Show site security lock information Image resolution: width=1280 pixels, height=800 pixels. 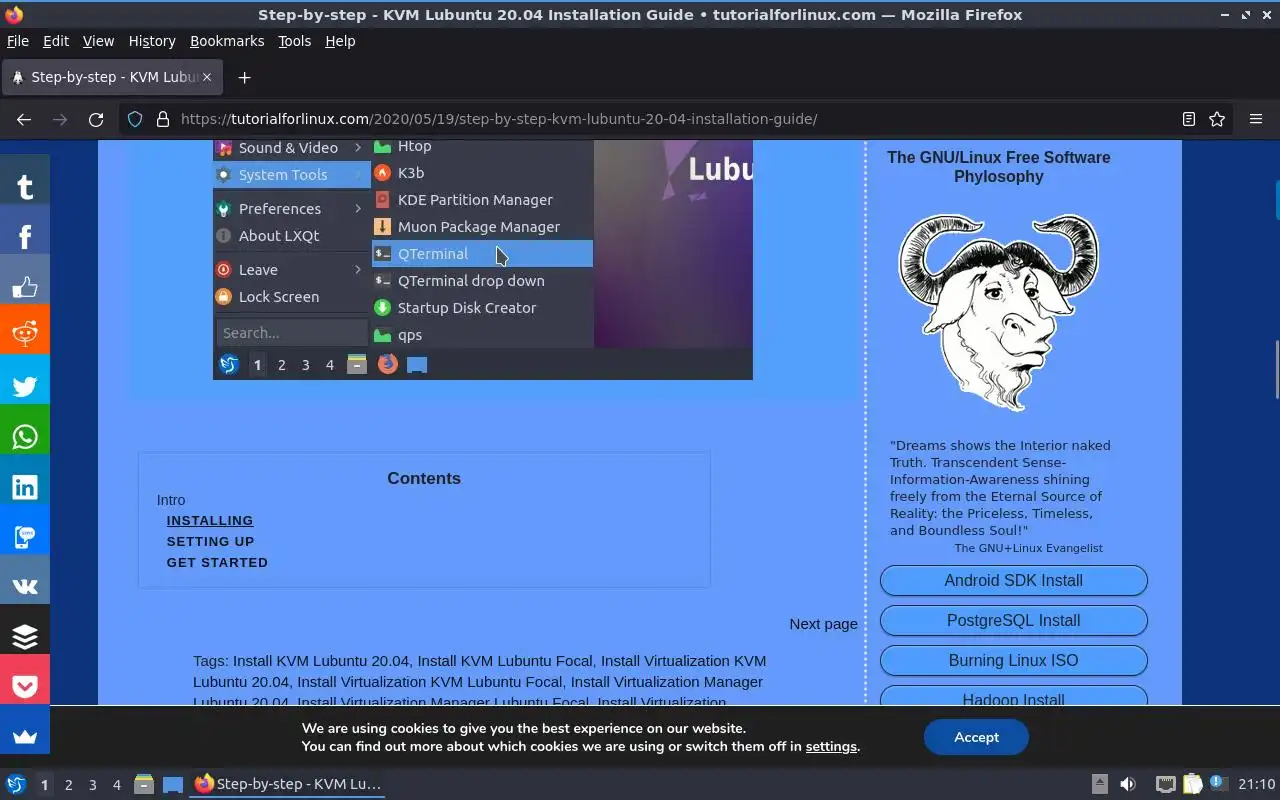click(x=162, y=119)
